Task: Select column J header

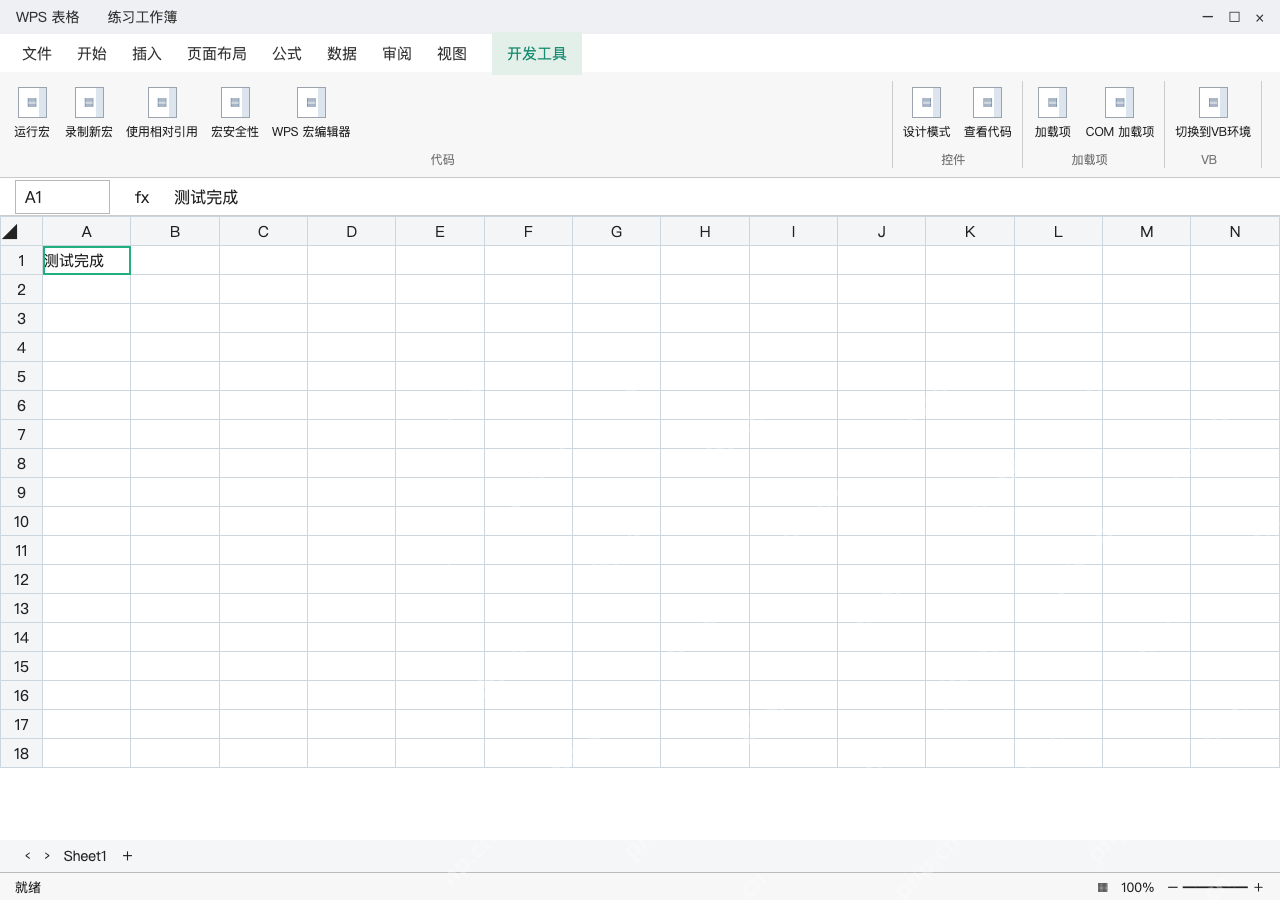Action: (881, 231)
